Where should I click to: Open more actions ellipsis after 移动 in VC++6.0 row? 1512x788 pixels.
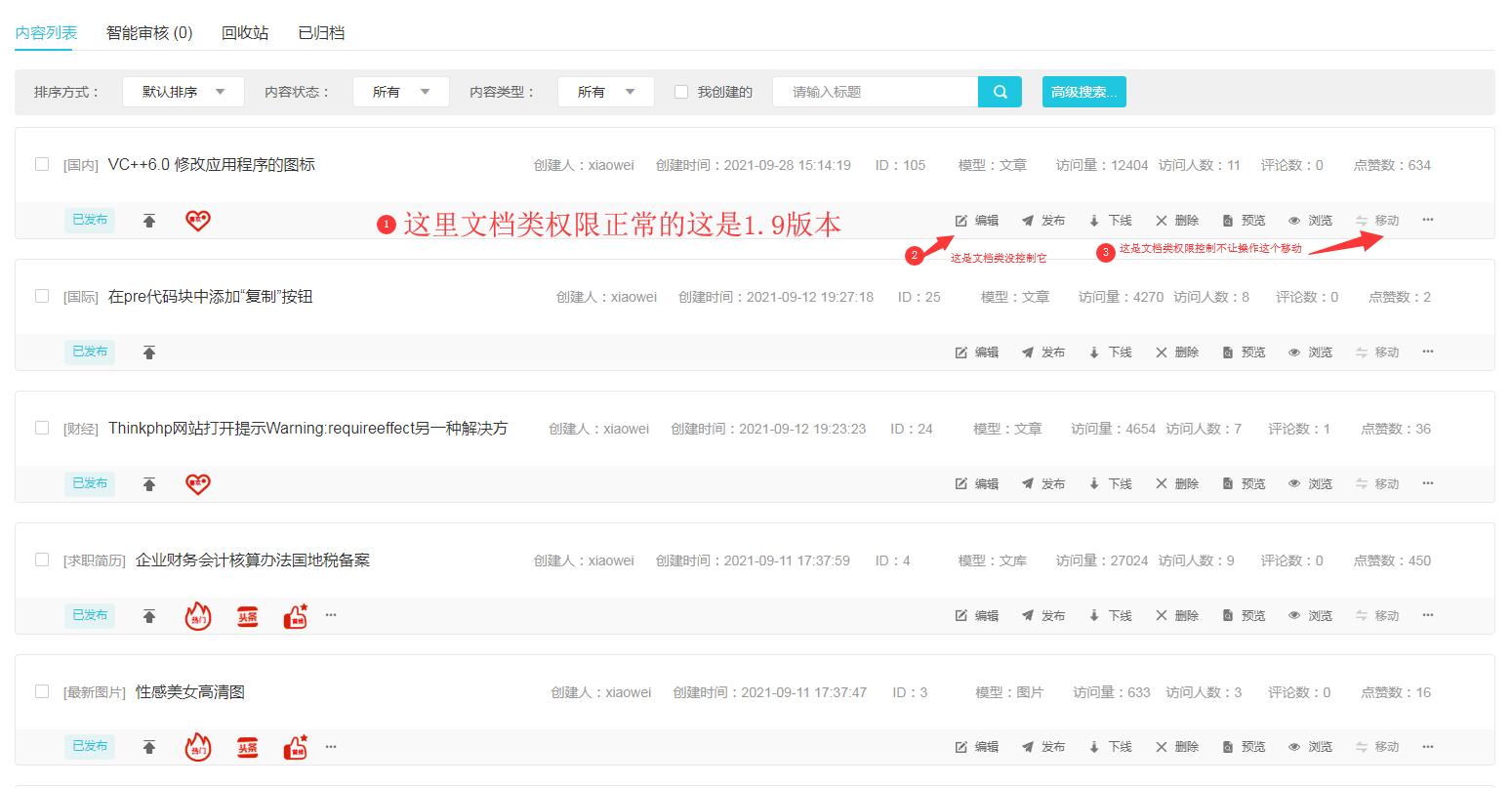[x=1428, y=221]
